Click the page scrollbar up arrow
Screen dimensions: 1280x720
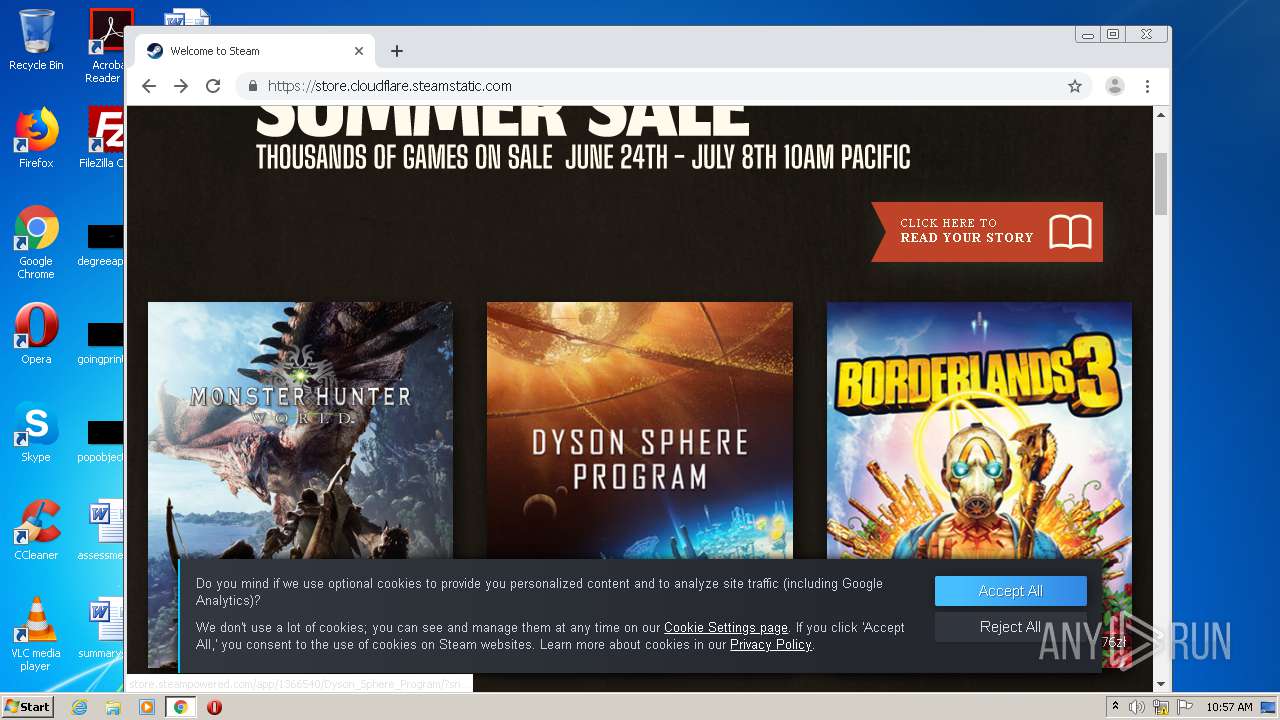pos(1161,115)
